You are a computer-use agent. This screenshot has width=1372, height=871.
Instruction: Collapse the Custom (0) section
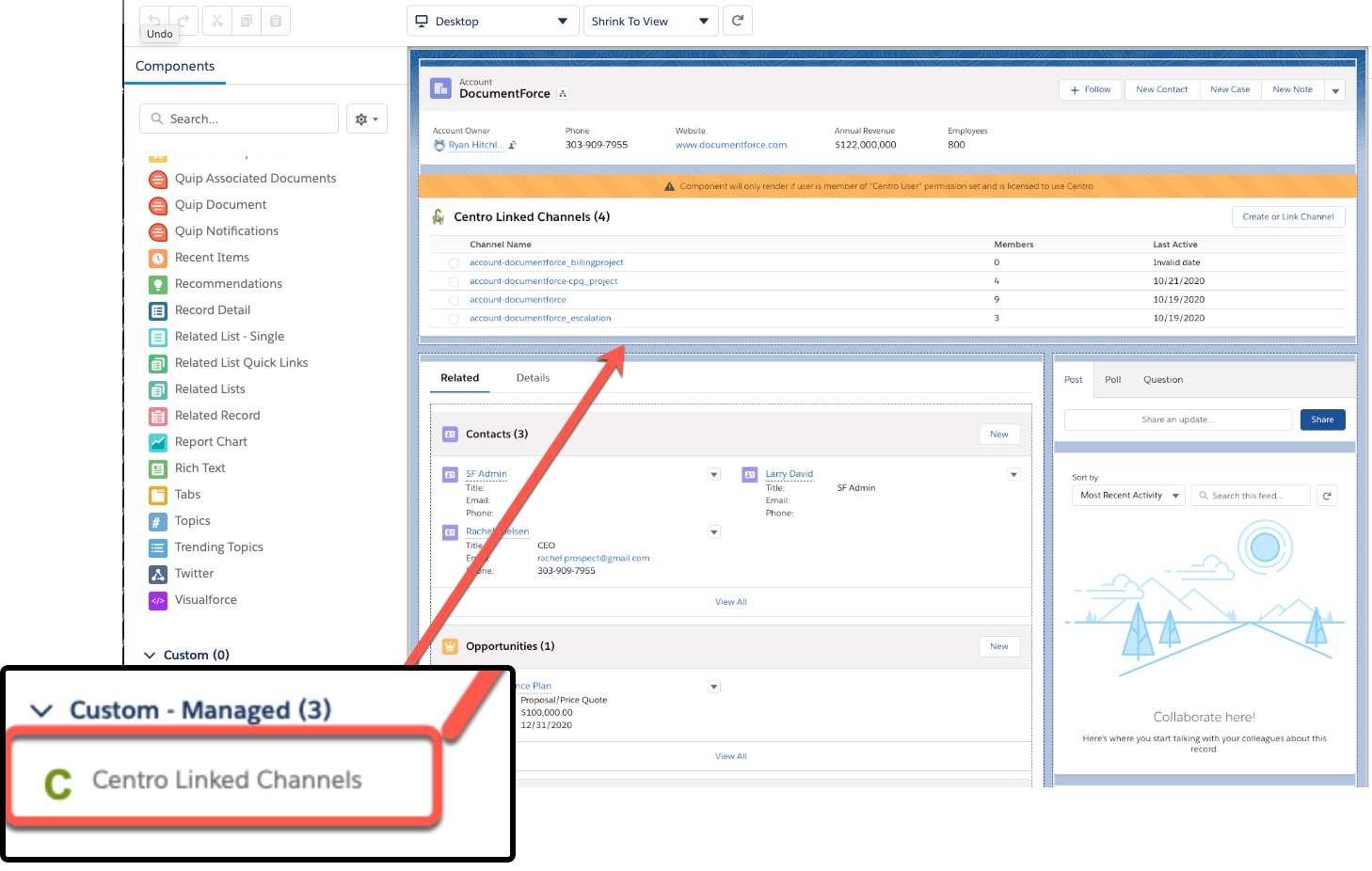(149, 656)
